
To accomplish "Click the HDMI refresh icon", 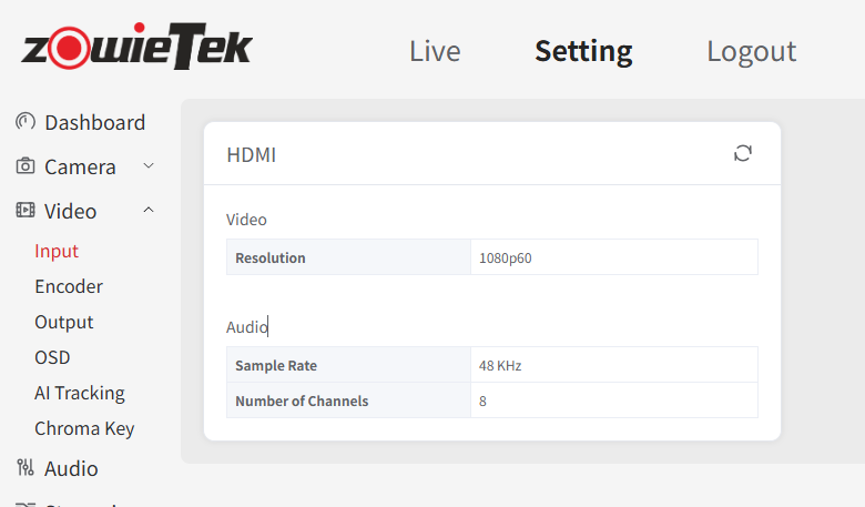I will 743,153.
